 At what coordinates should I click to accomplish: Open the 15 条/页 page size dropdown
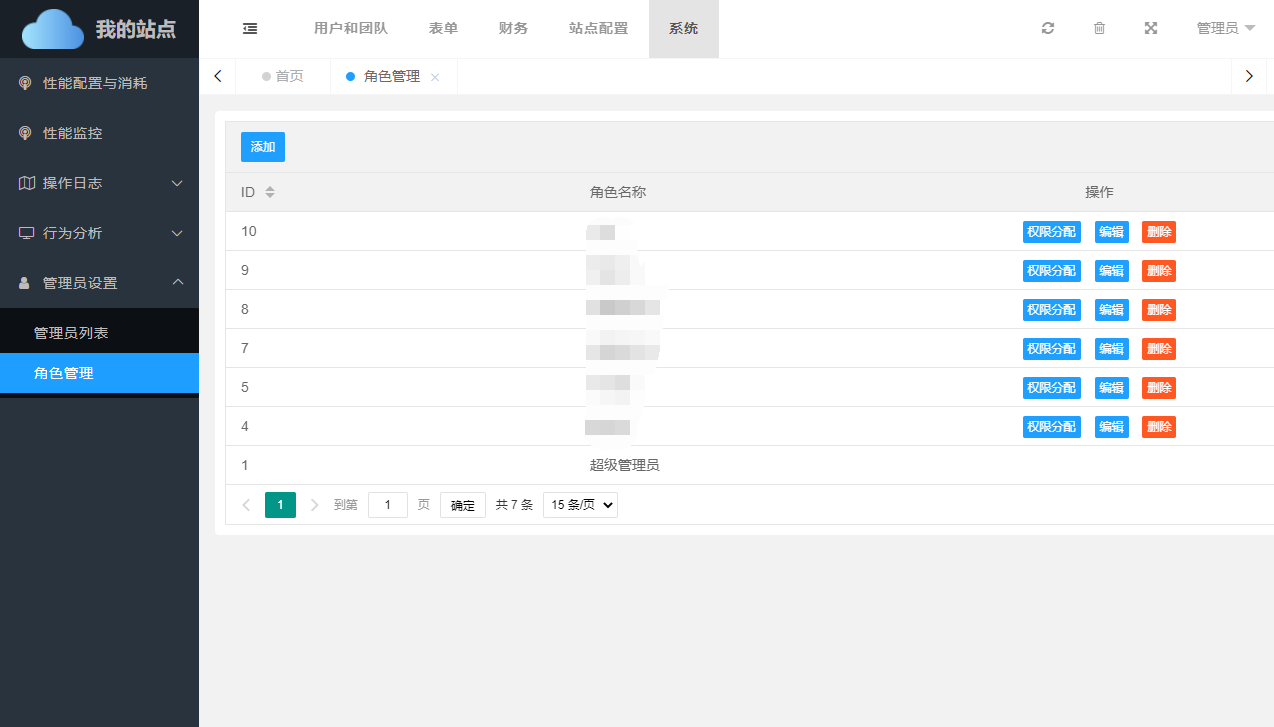pos(580,505)
